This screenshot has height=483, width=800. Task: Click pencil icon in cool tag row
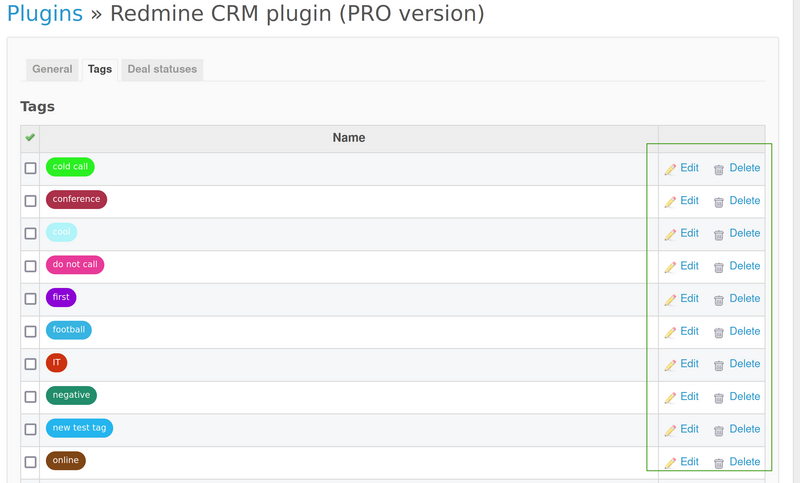(670, 234)
